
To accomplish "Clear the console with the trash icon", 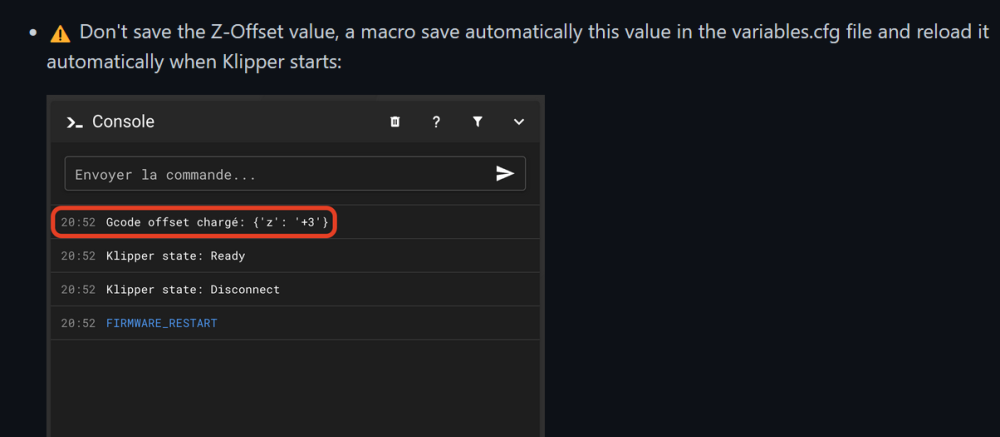I will click(x=395, y=122).
